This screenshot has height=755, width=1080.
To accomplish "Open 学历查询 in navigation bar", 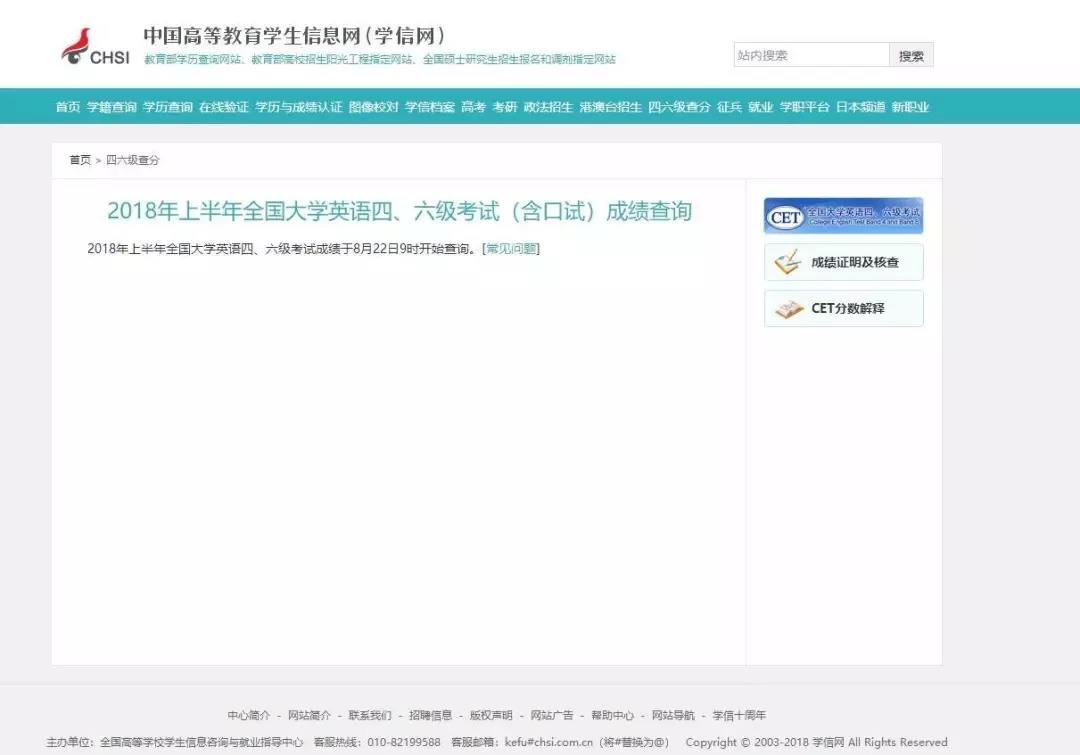I will [x=167, y=107].
